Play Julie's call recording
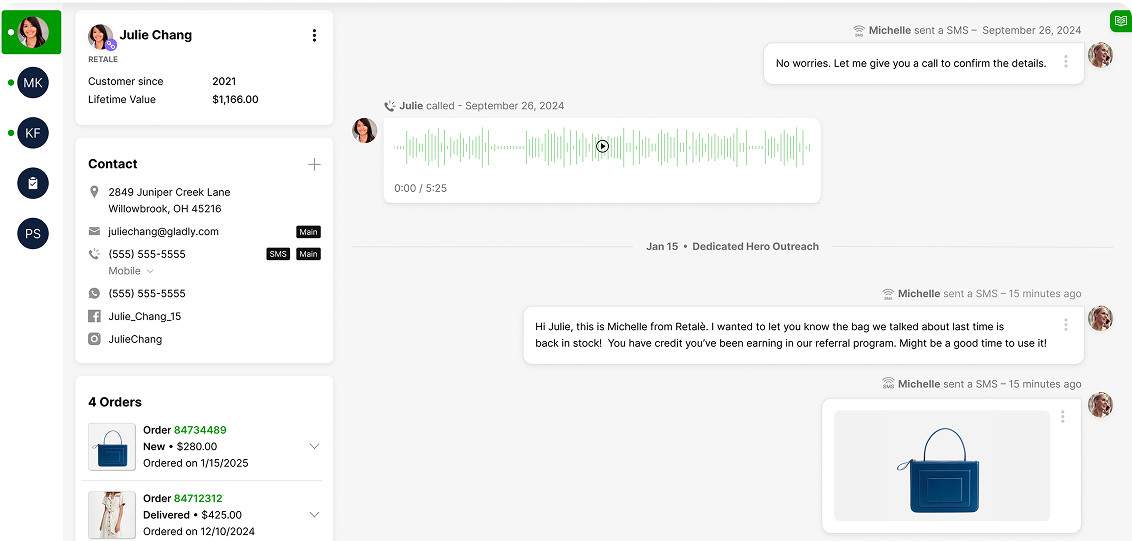The height and width of the screenshot is (541, 1132). point(603,147)
